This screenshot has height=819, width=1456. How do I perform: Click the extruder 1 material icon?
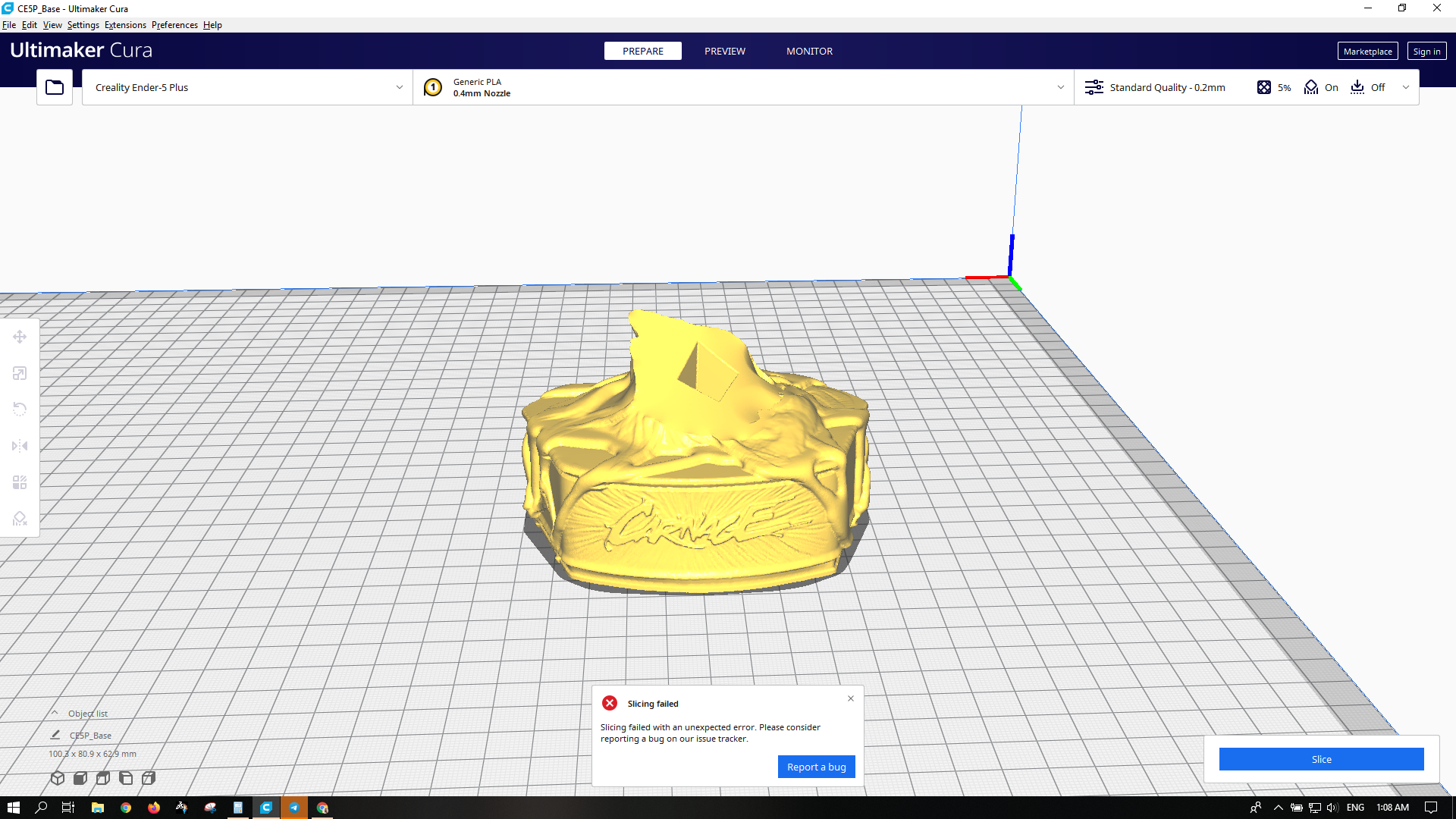(433, 87)
